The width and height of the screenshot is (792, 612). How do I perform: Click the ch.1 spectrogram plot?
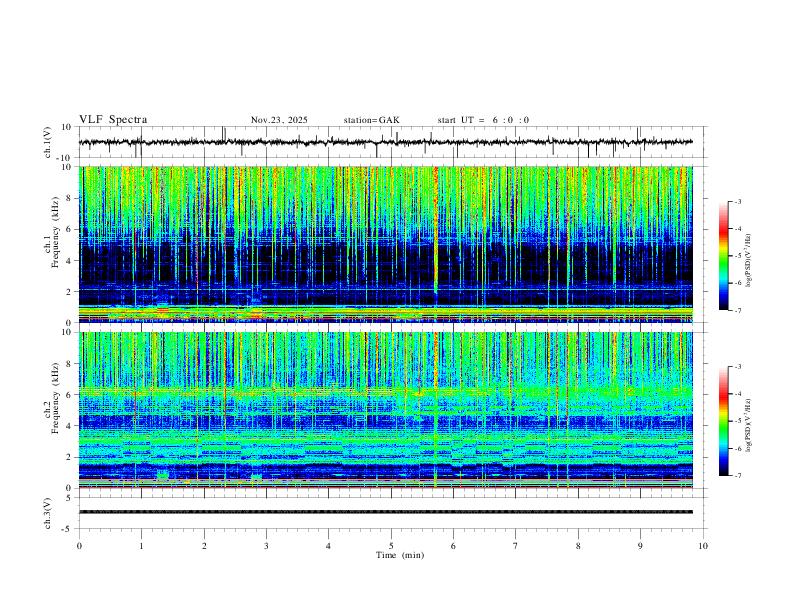tap(385, 244)
